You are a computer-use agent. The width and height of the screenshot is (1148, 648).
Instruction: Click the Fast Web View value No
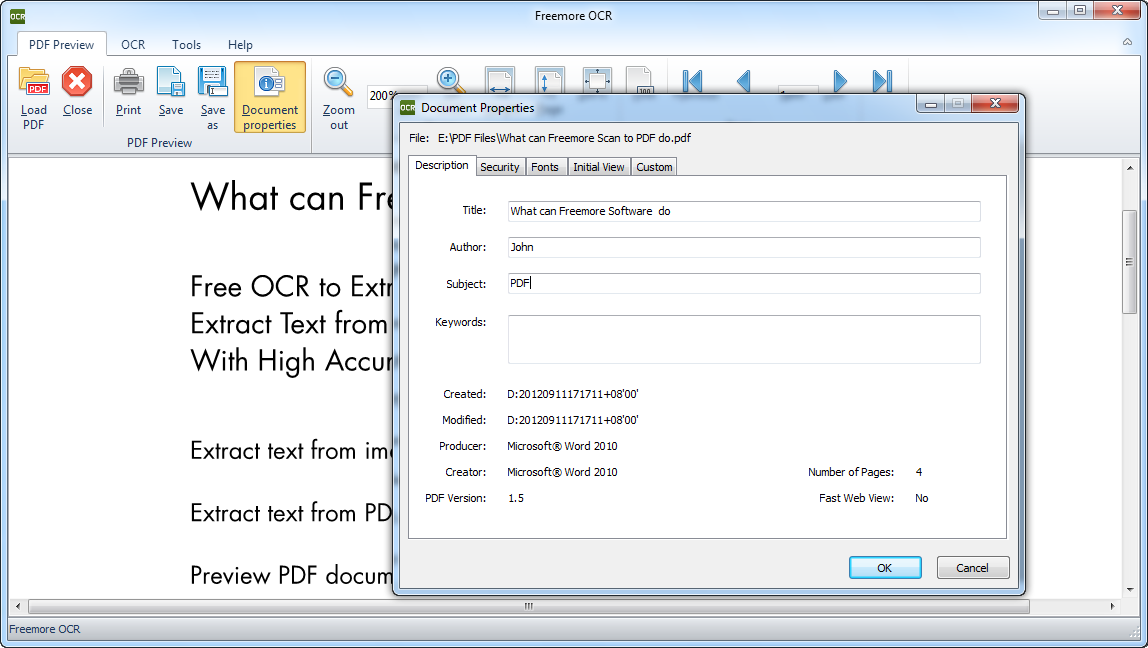pyautogui.click(x=922, y=498)
